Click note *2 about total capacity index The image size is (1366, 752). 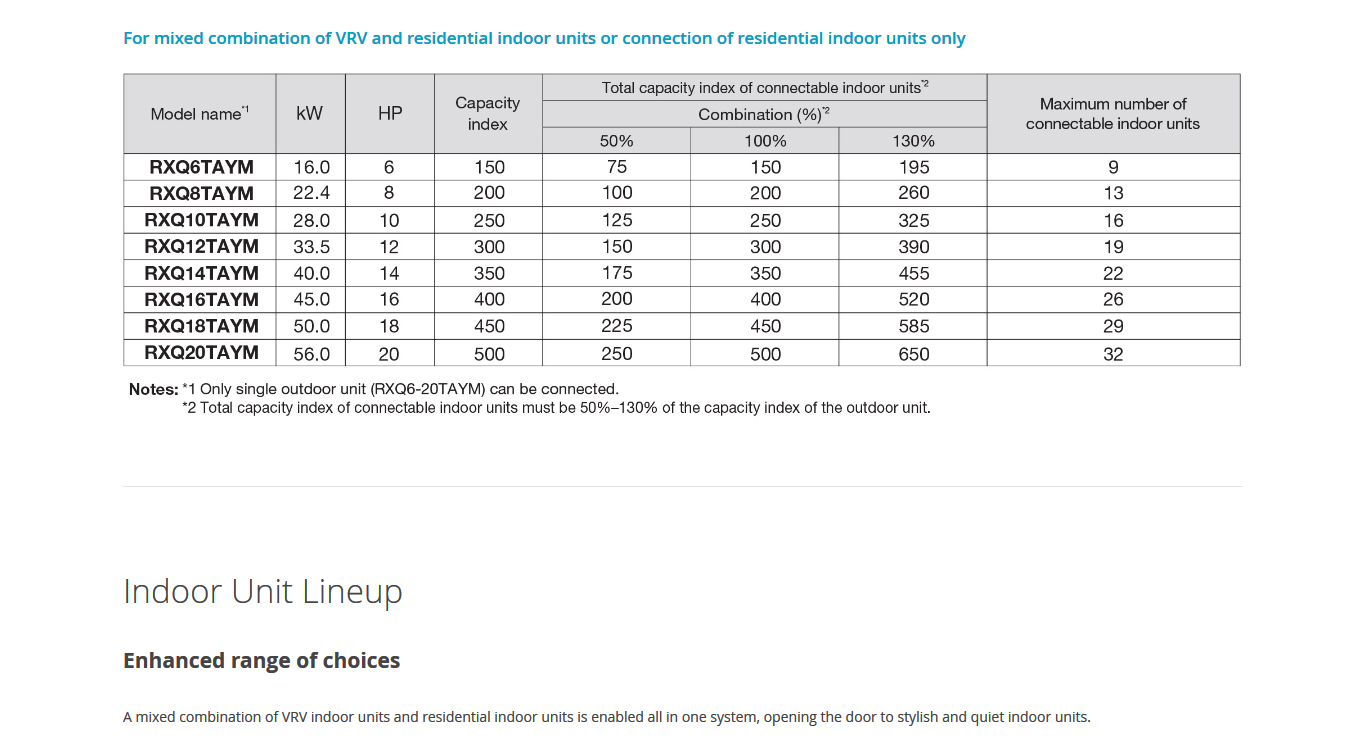556,408
